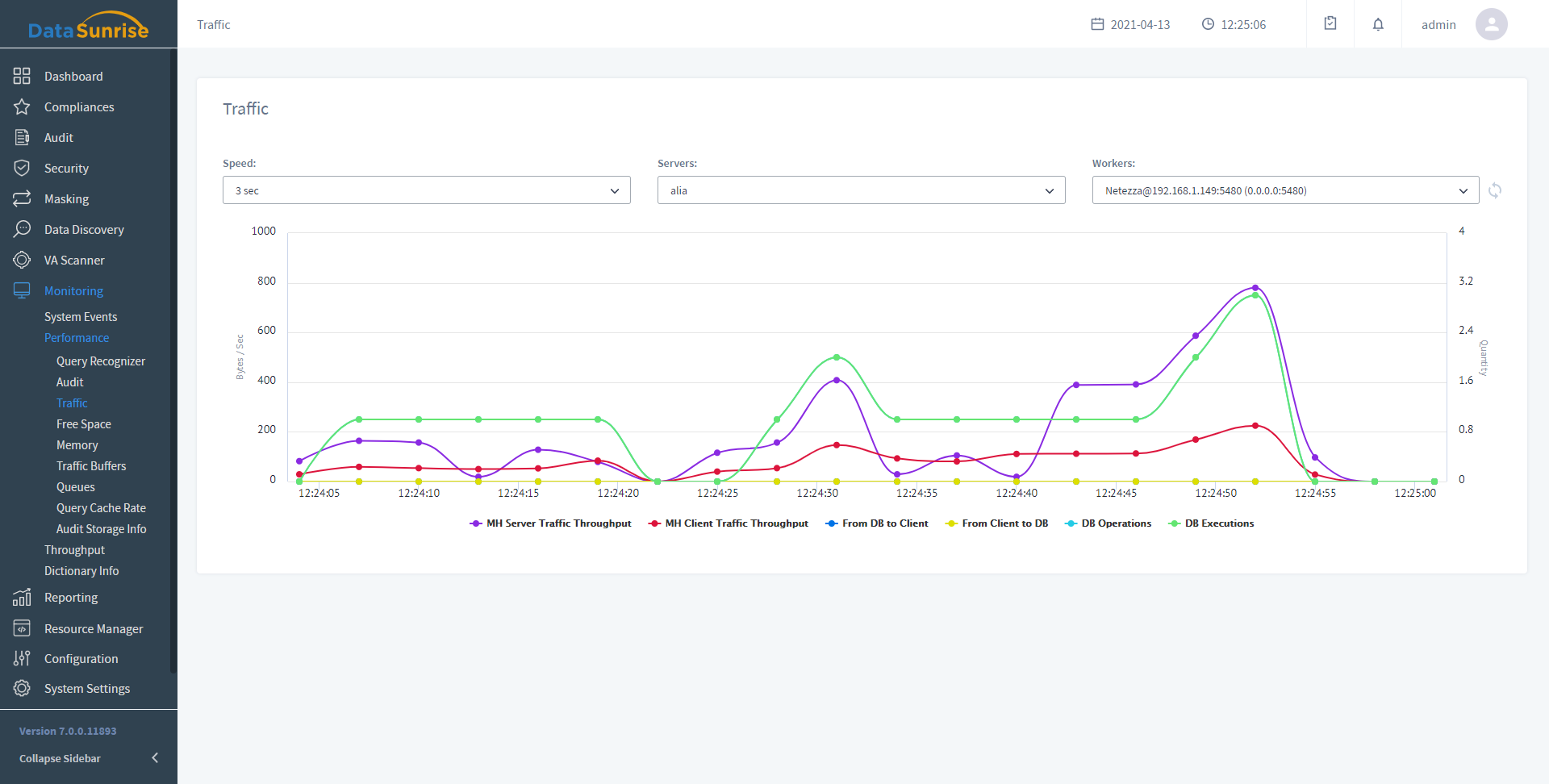Screen dimensions: 1549x784
Task: Open Queues performance page
Action: click(x=76, y=487)
